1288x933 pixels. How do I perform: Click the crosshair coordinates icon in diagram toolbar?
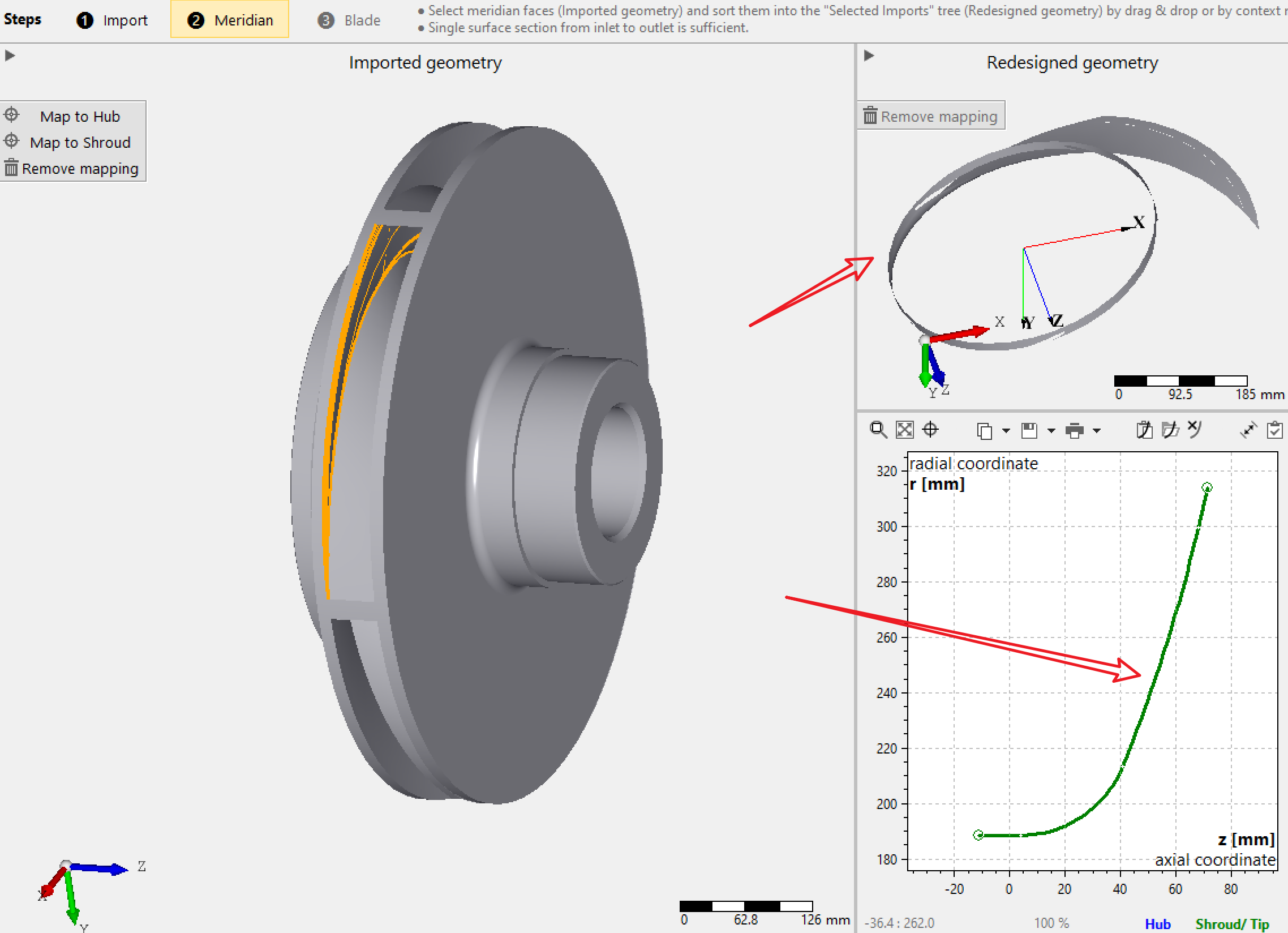pyautogui.click(x=930, y=430)
